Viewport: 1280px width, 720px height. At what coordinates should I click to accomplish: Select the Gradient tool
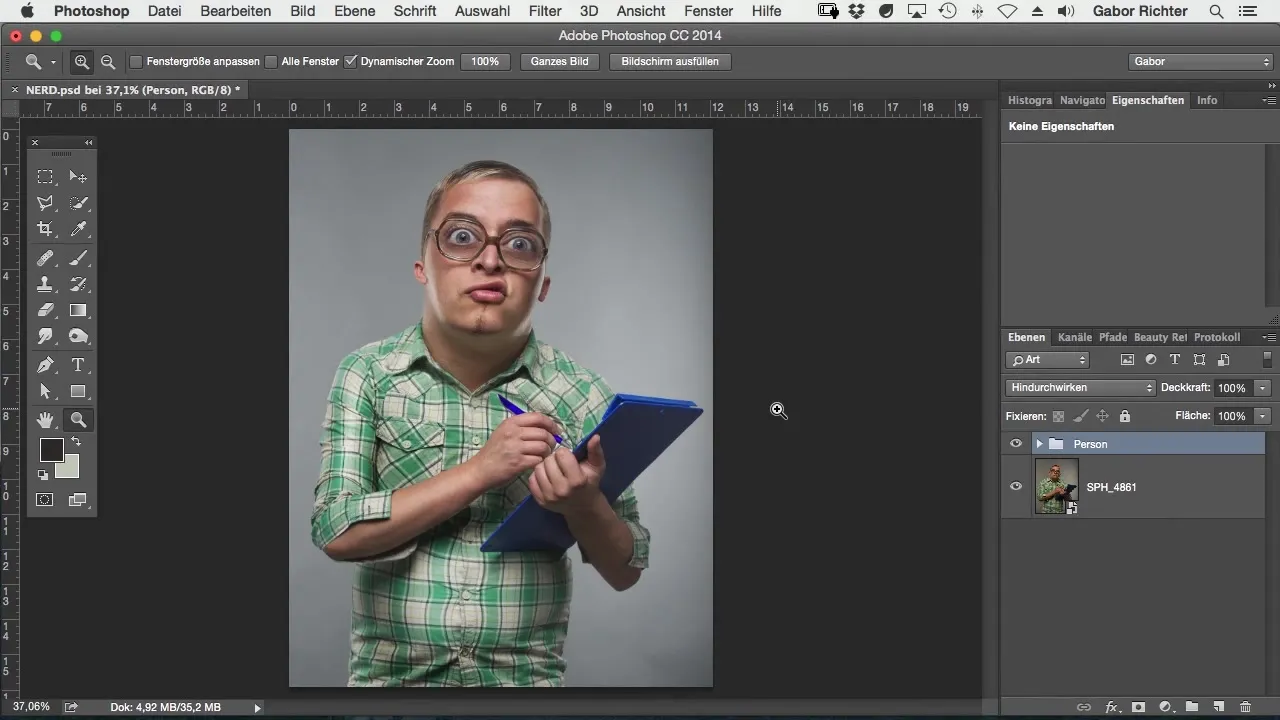78,310
